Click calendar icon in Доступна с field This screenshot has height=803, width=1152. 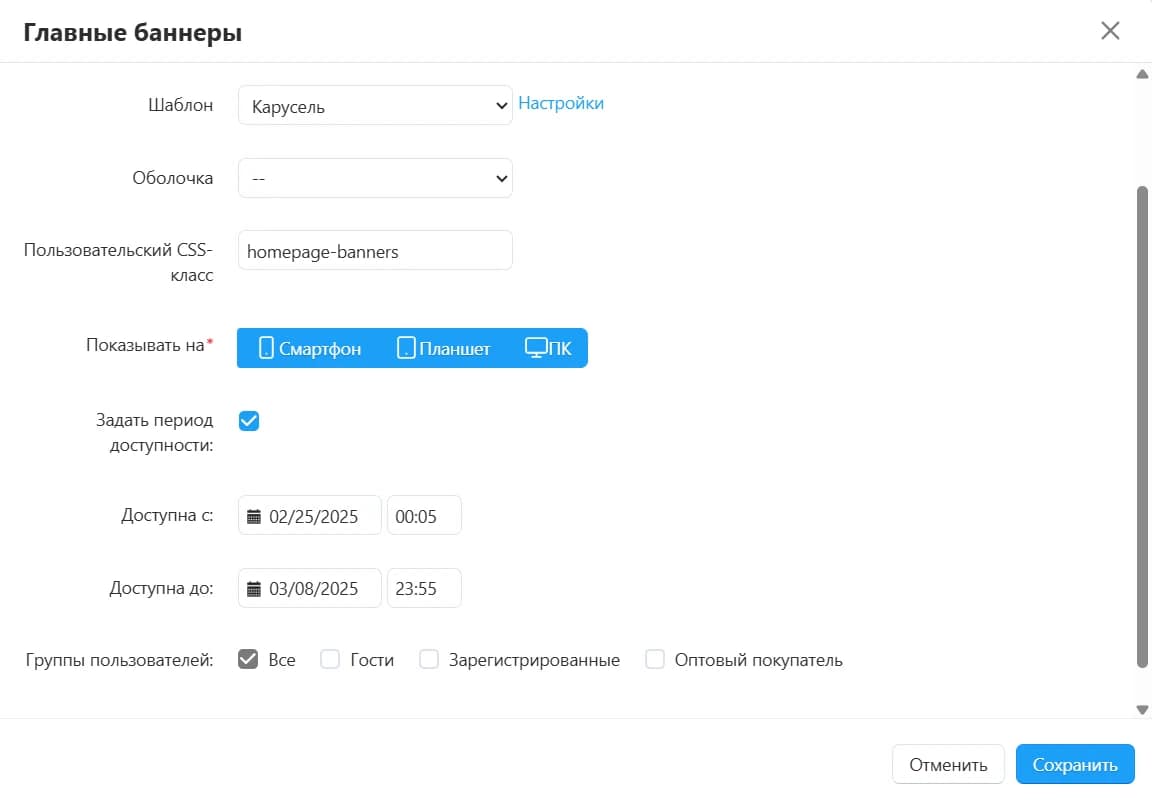[254, 517]
